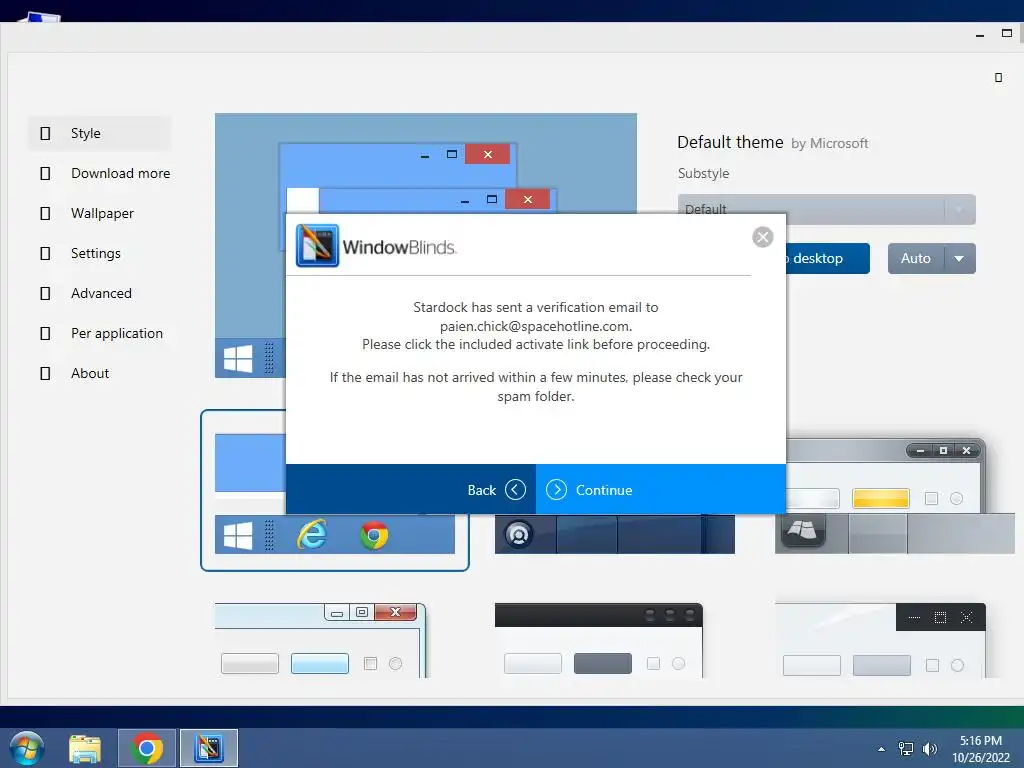Minimize the WindowBlinds main window
The width and height of the screenshot is (1024, 768).
pos(980,34)
